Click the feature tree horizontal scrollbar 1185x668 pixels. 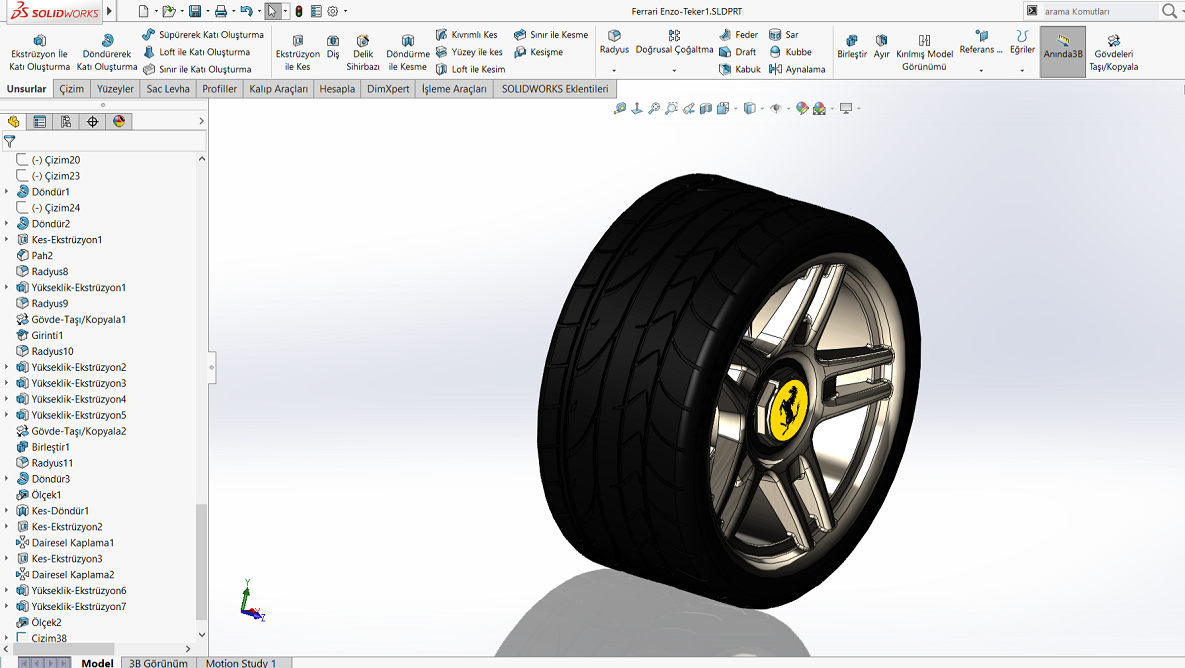(x=63, y=649)
